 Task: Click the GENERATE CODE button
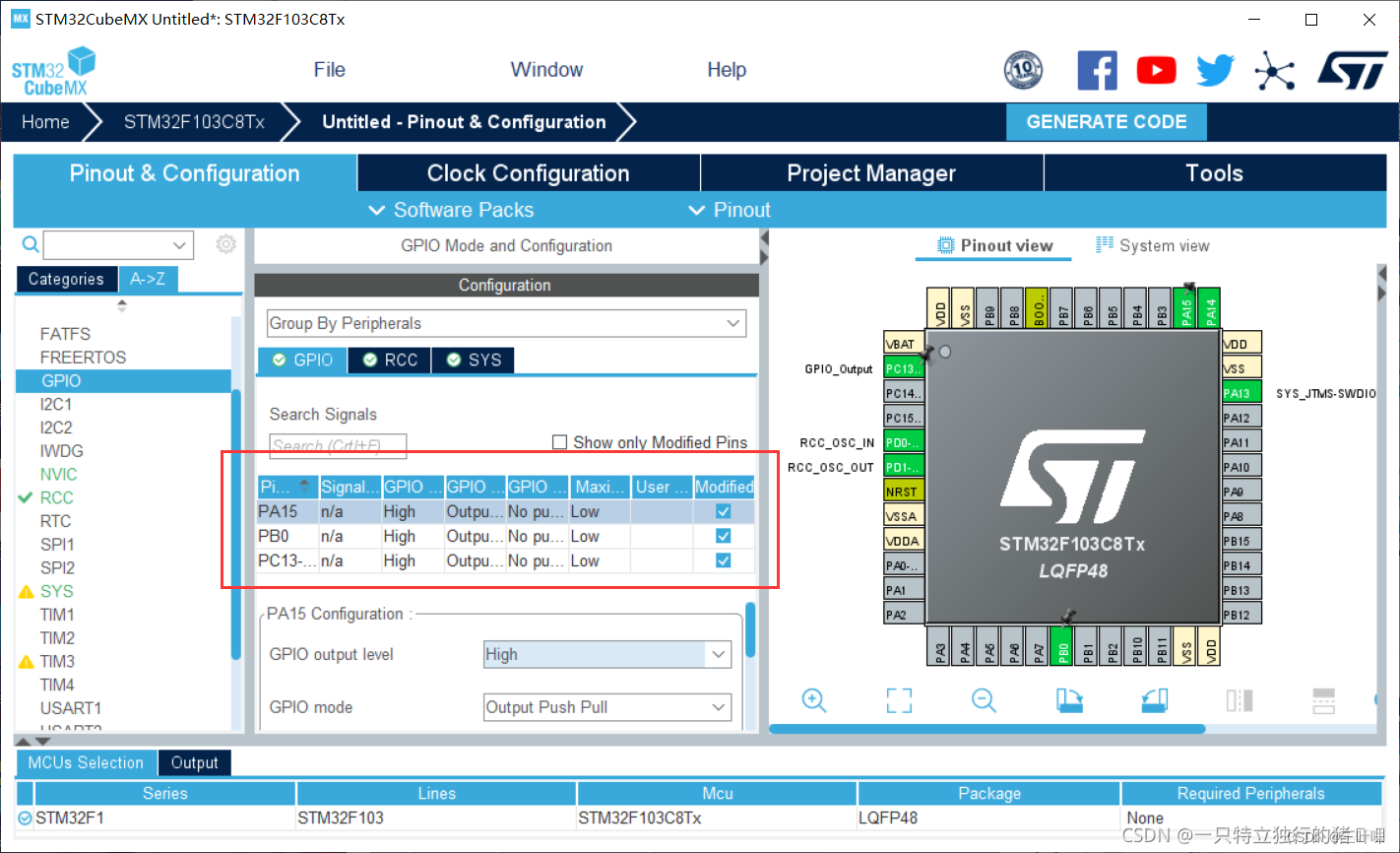point(1107,122)
